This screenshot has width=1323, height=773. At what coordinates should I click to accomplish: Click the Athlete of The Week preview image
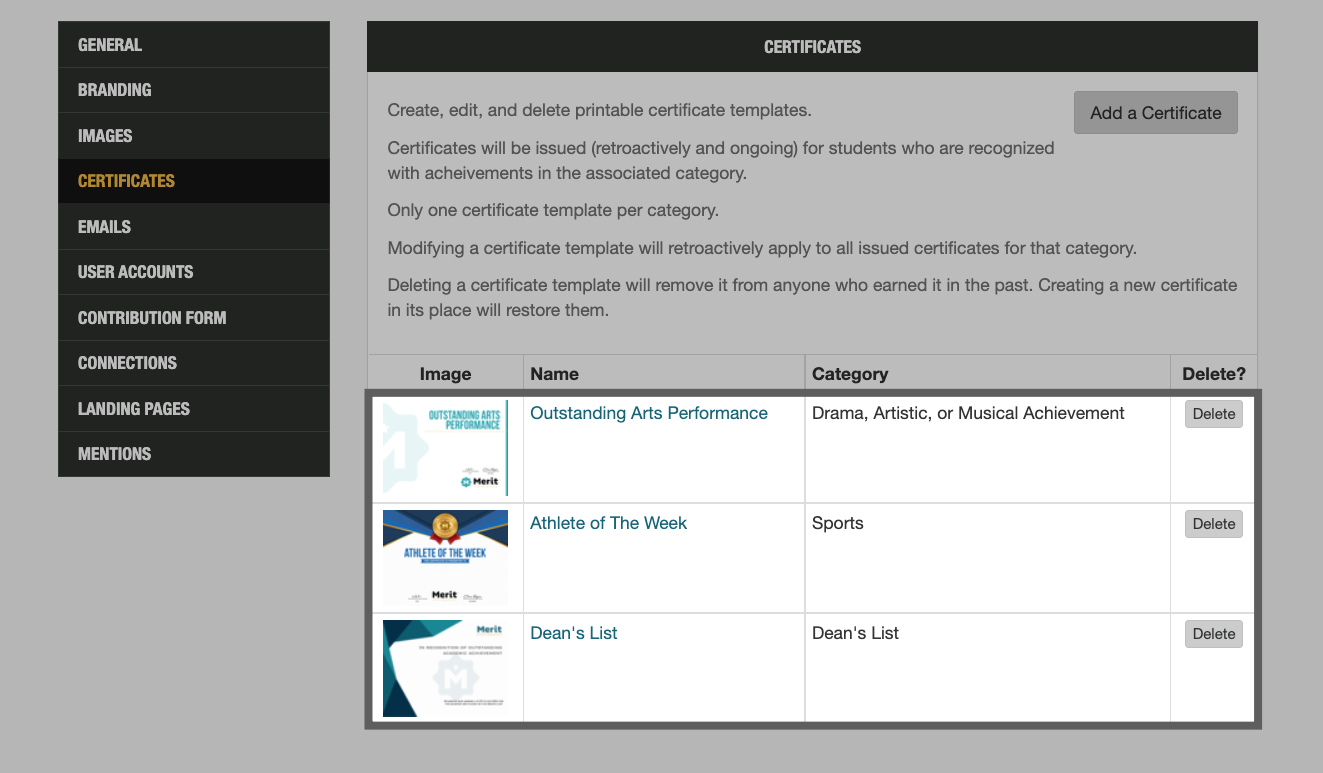click(x=445, y=557)
